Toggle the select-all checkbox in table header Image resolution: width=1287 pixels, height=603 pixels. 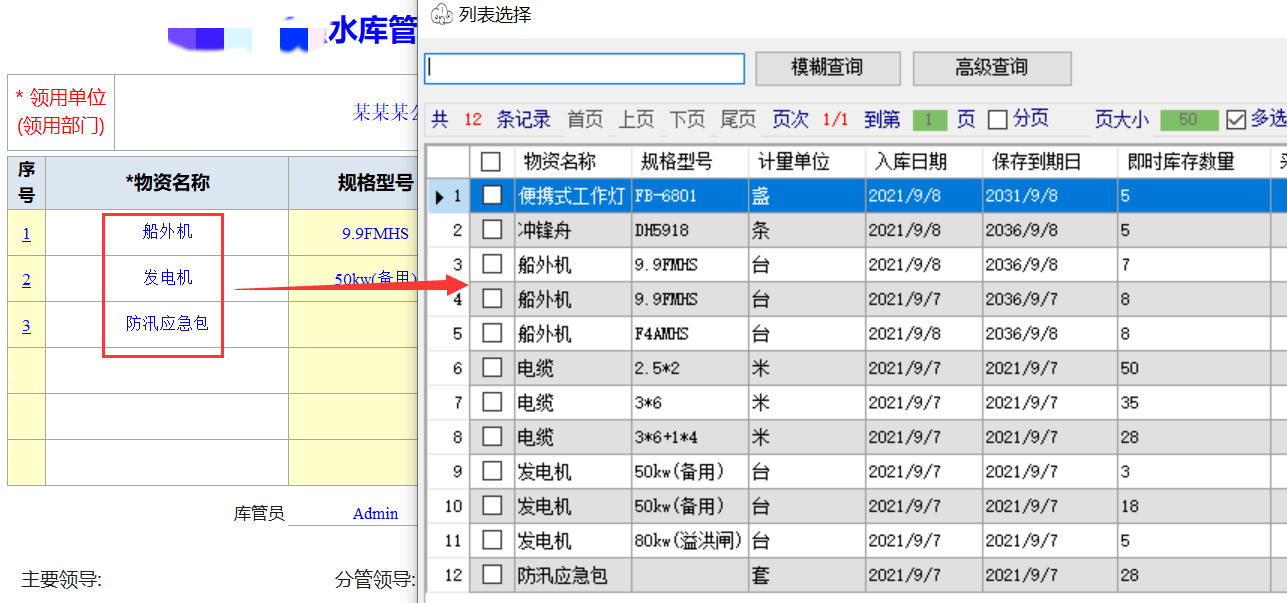click(x=492, y=161)
